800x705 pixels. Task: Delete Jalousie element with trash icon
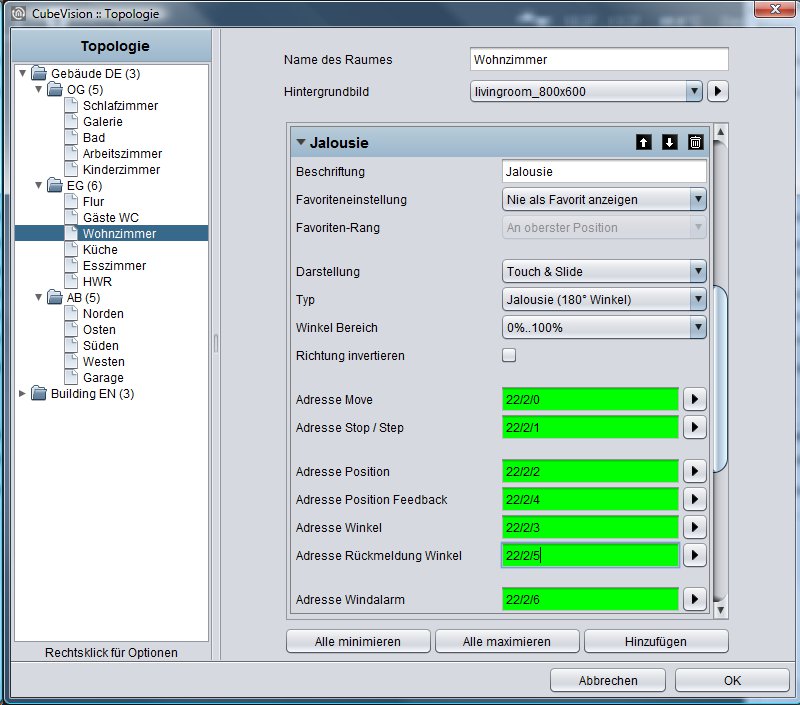(695, 142)
